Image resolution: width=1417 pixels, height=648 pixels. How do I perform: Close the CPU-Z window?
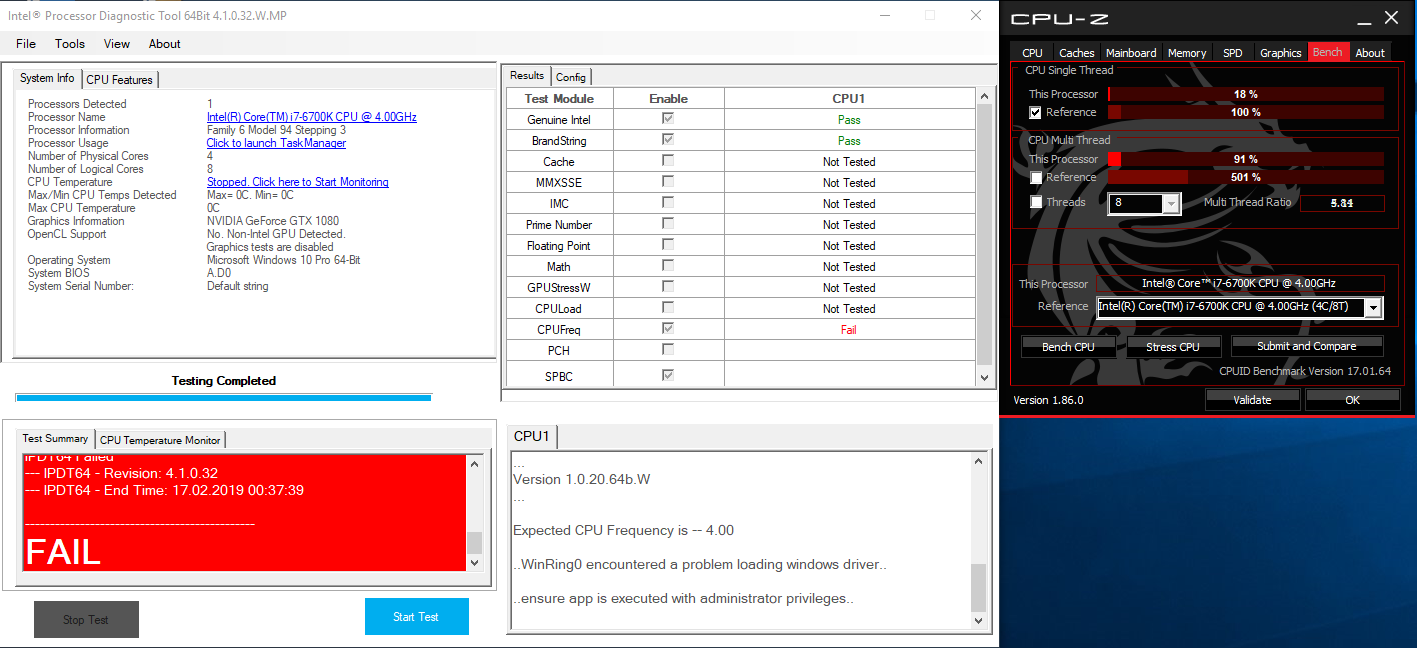click(1391, 18)
